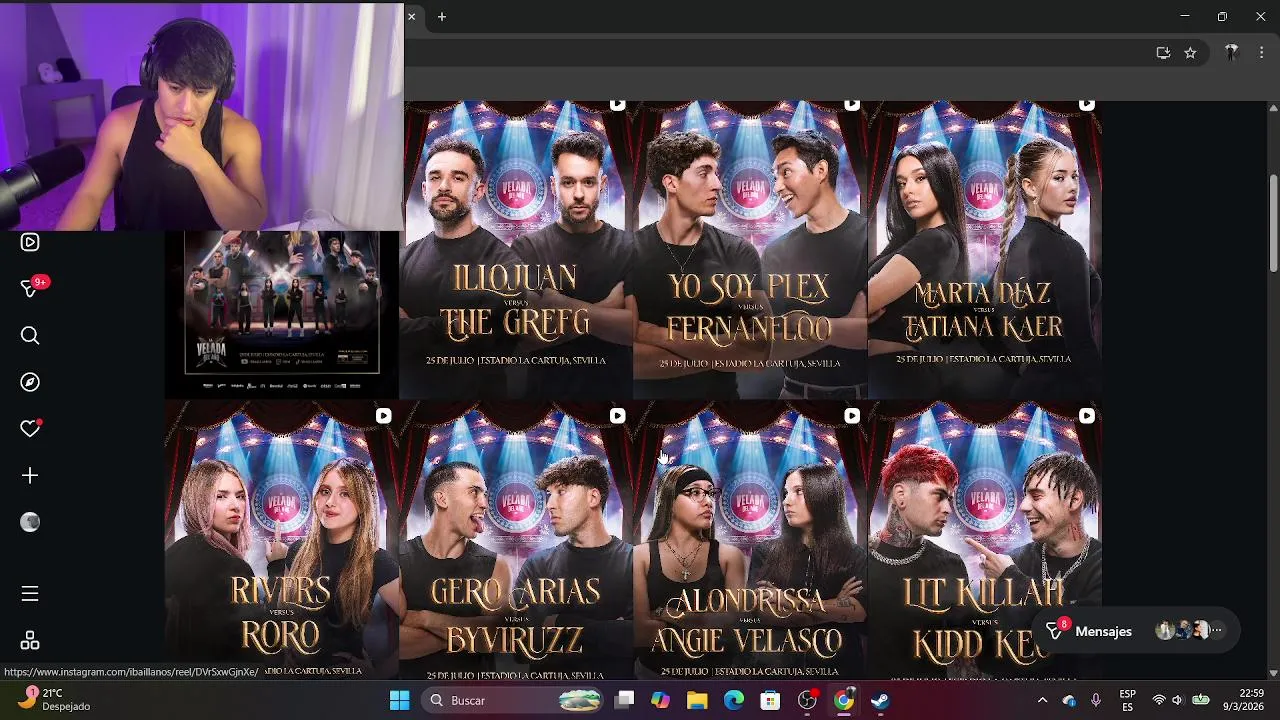Open the 'Also from Meta' apps icon
1280x720 pixels.
30,641
